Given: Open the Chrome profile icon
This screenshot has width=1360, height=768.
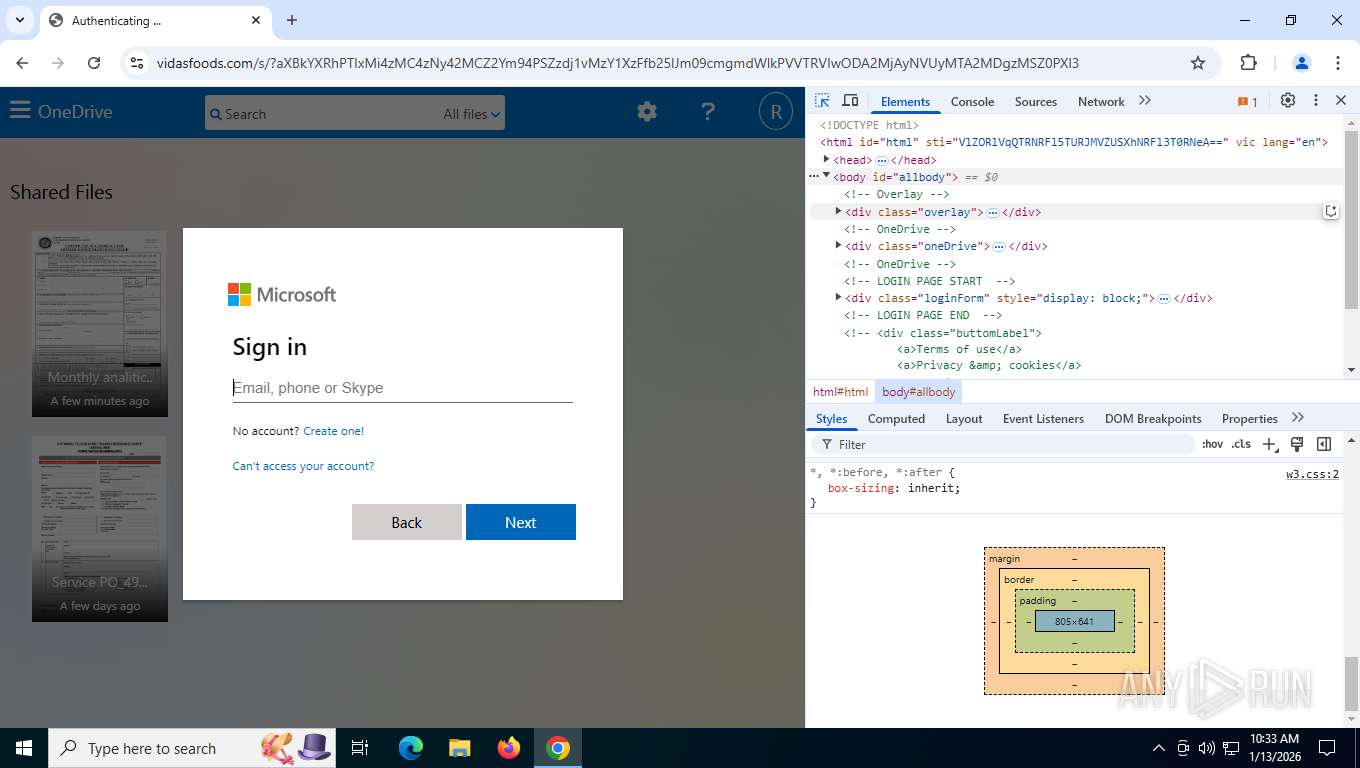Looking at the screenshot, I should pyautogui.click(x=1302, y=63).
